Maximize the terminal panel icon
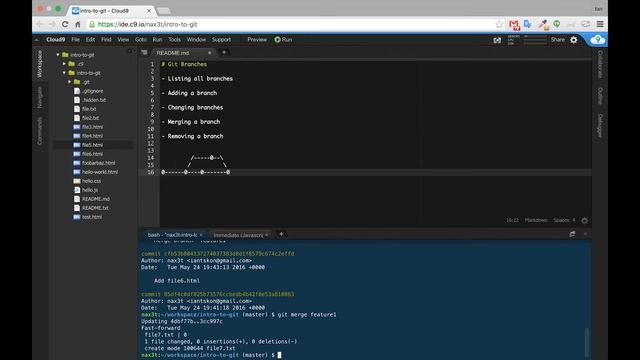 click(572, 234)
